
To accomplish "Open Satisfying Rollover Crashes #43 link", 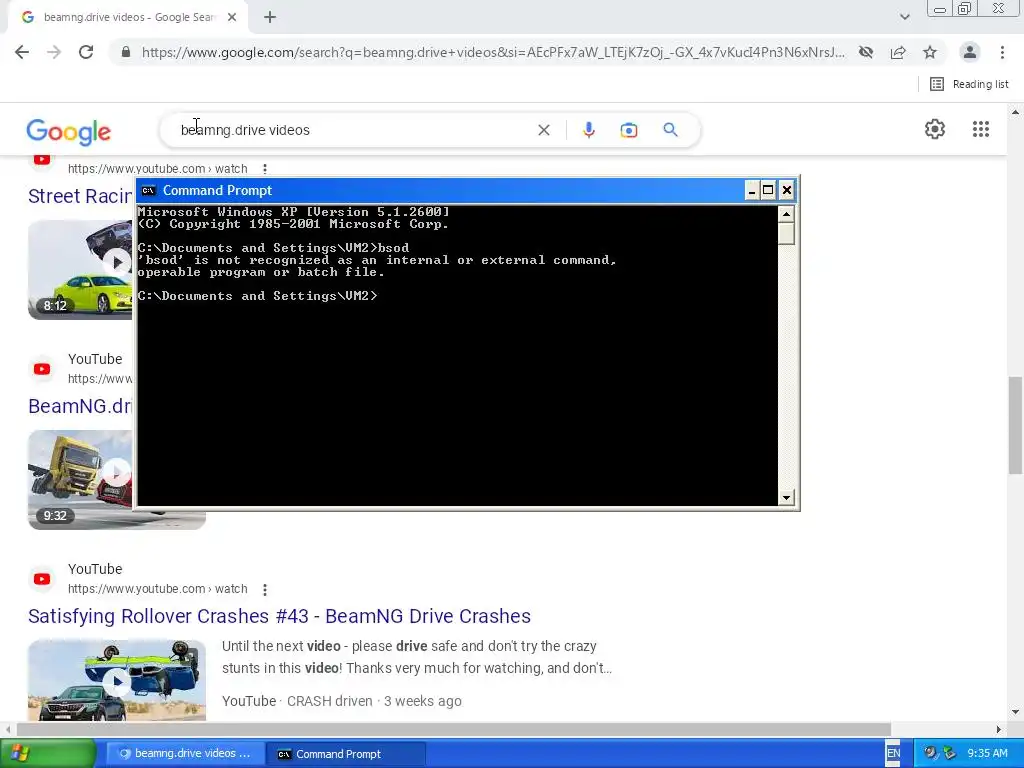I will coord(280,616).
